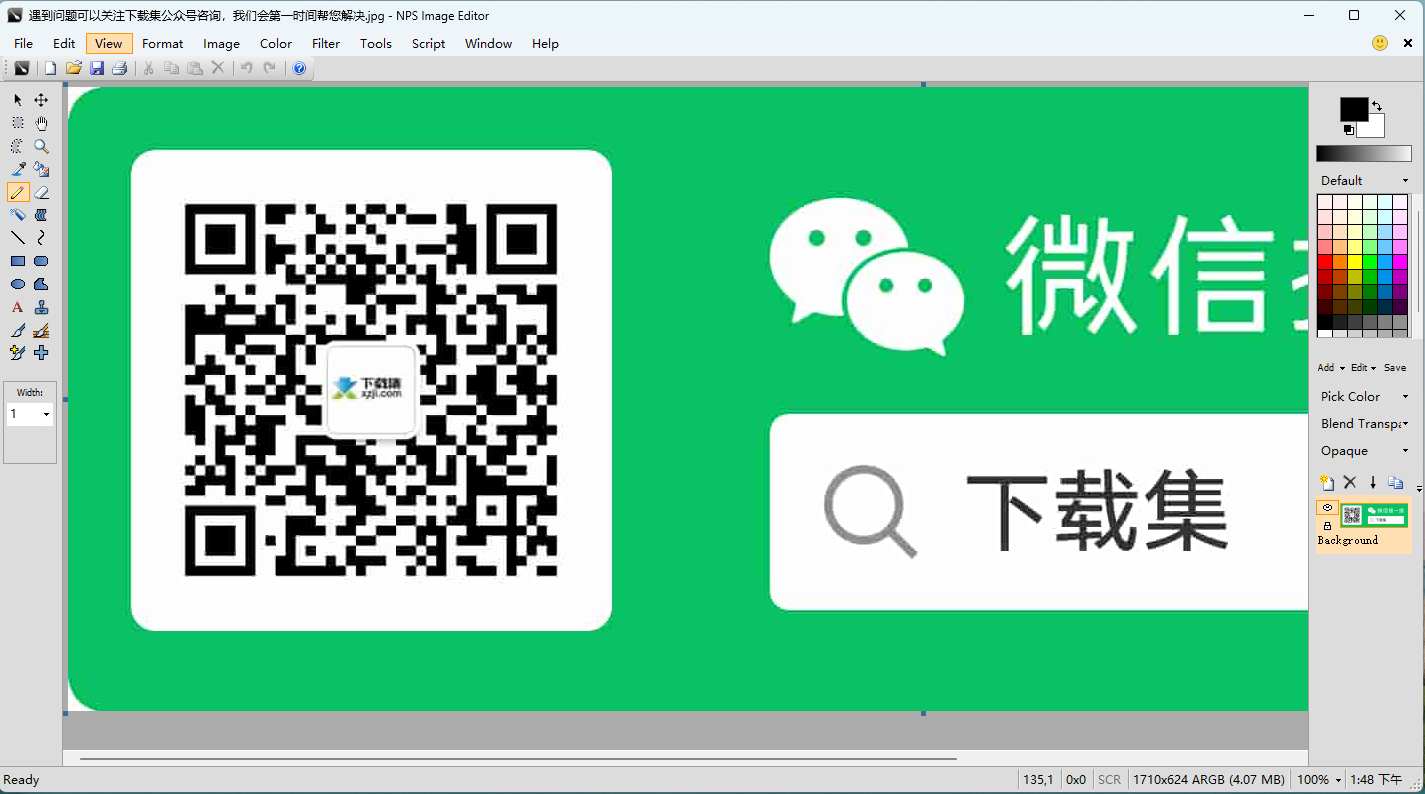Hide the Background layer with eye icon
1425x794 pixels.
(x=1327, y=508)
